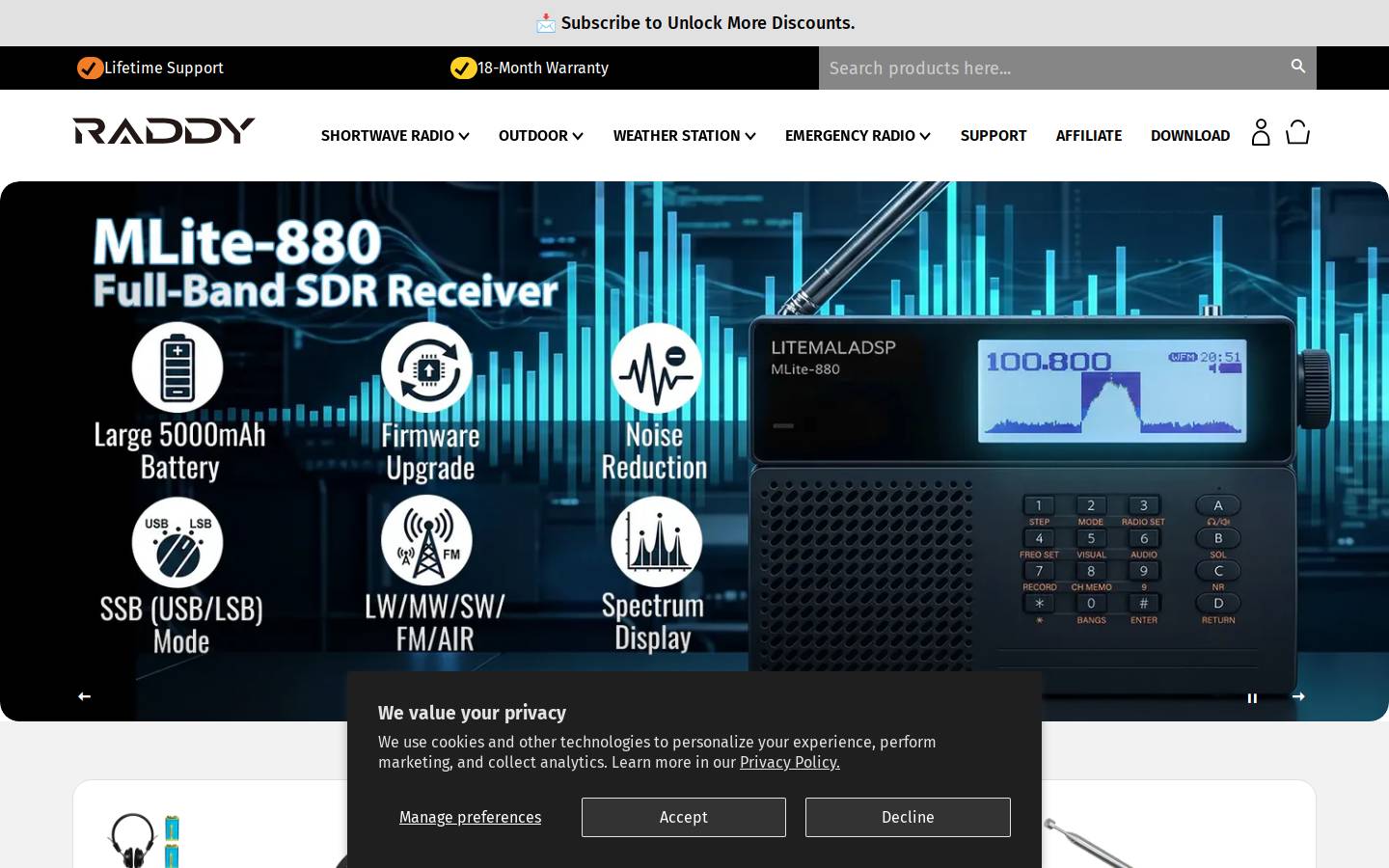The width and height of the screenshot is (1389, 868).
Task: Open the OUTDOOR menu item
Action: coord(533,136)
